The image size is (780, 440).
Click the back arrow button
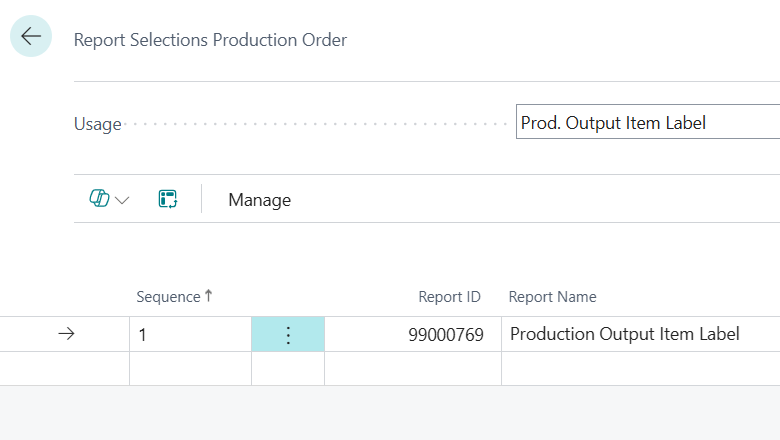[31, 37]
